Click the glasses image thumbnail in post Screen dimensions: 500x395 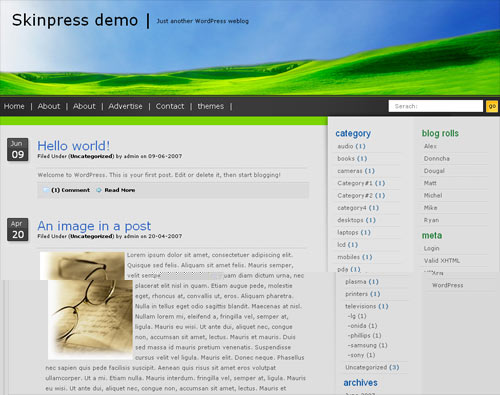click(x=87, y=305)
